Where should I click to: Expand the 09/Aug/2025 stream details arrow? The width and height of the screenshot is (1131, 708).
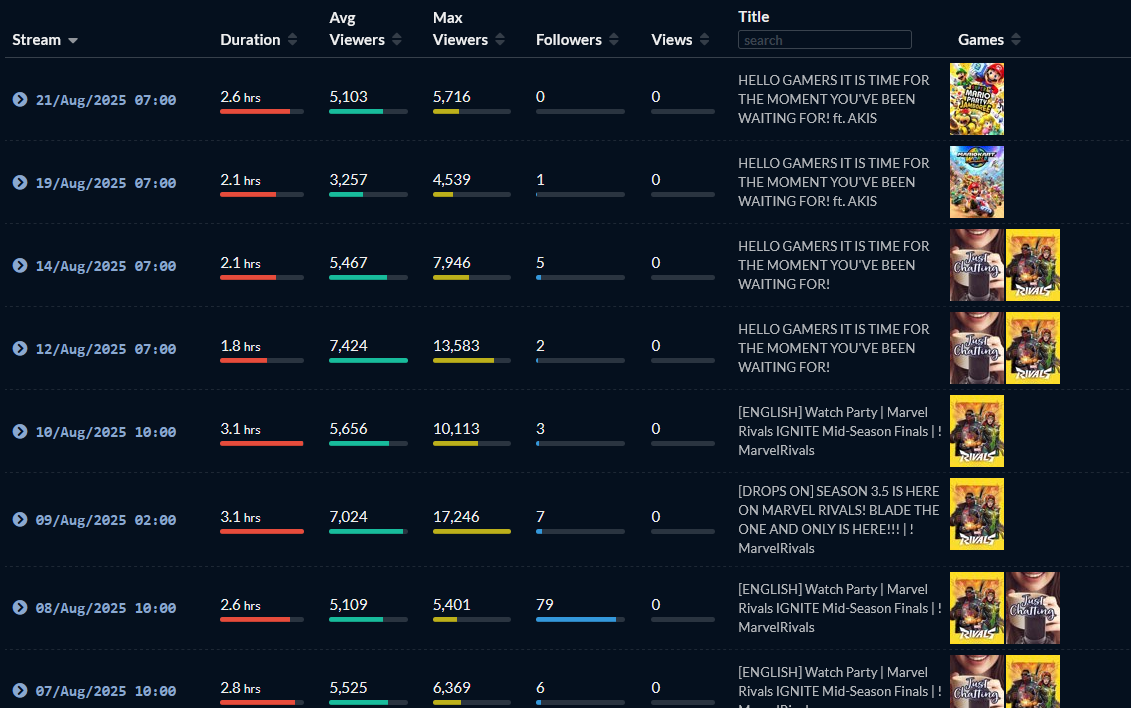click(20, 519)
